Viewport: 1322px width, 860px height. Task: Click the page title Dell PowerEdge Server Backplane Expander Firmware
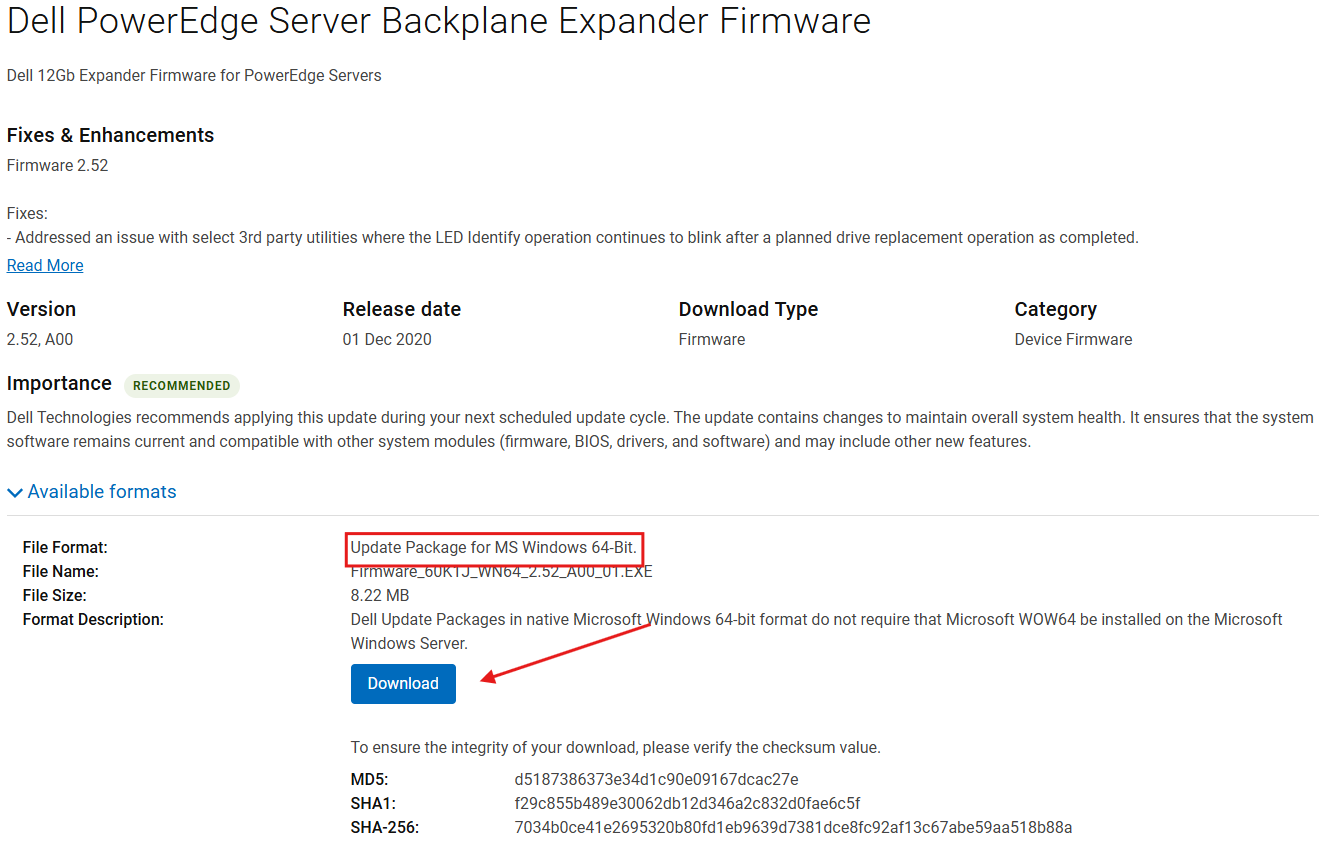click(438, 21)
